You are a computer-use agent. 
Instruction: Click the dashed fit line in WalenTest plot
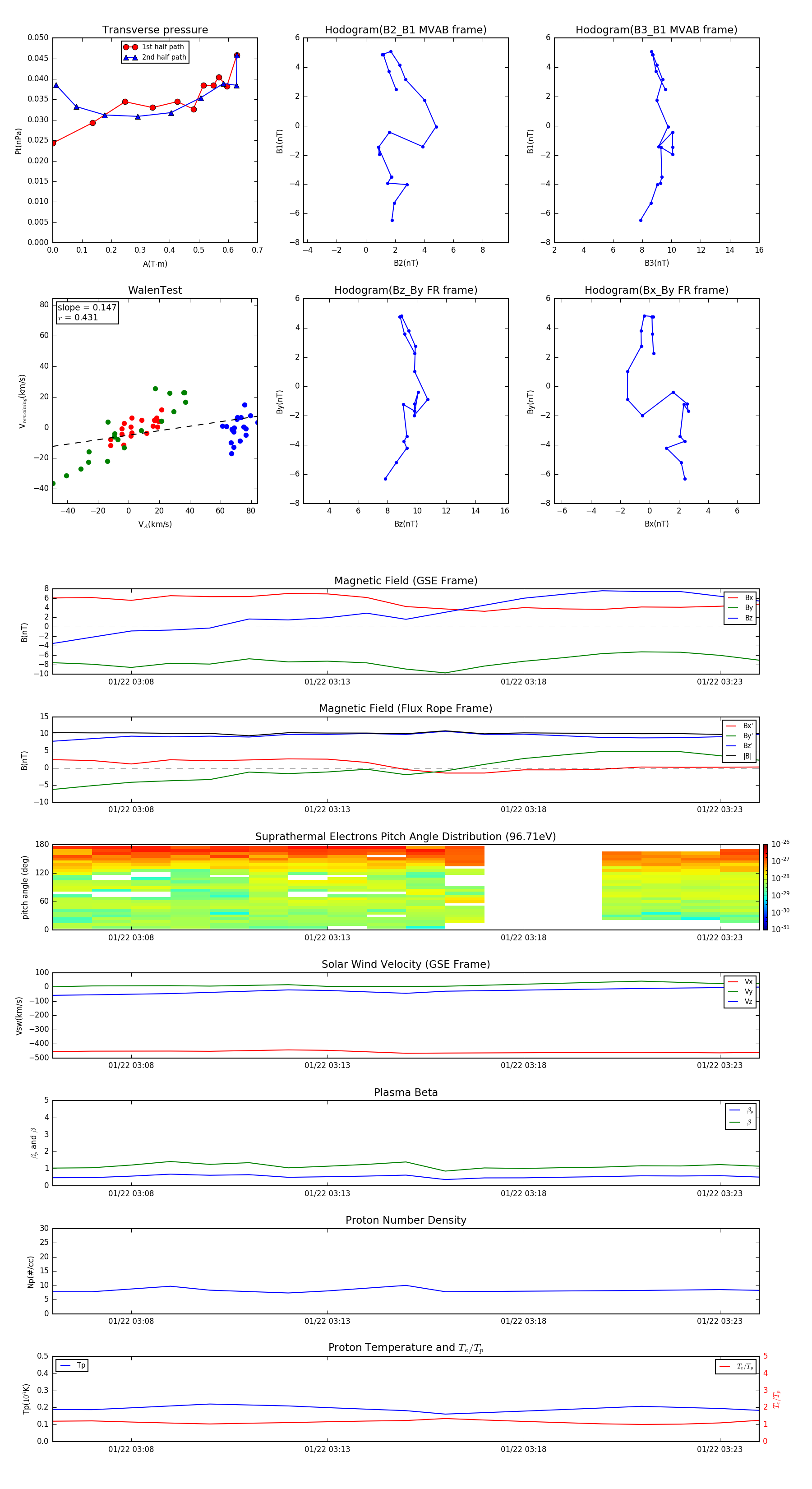155,431
